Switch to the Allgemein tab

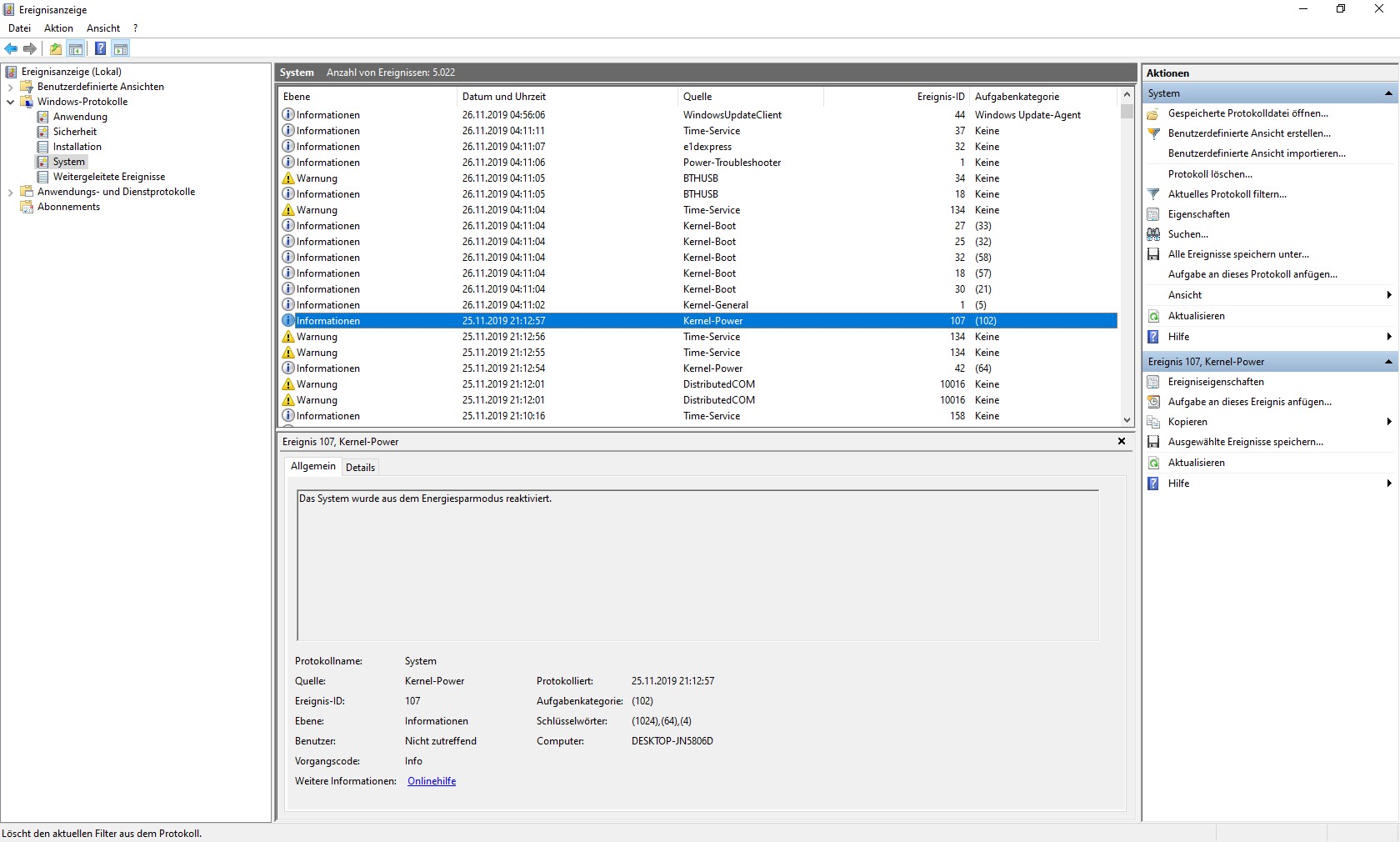(x=313, y=467)
